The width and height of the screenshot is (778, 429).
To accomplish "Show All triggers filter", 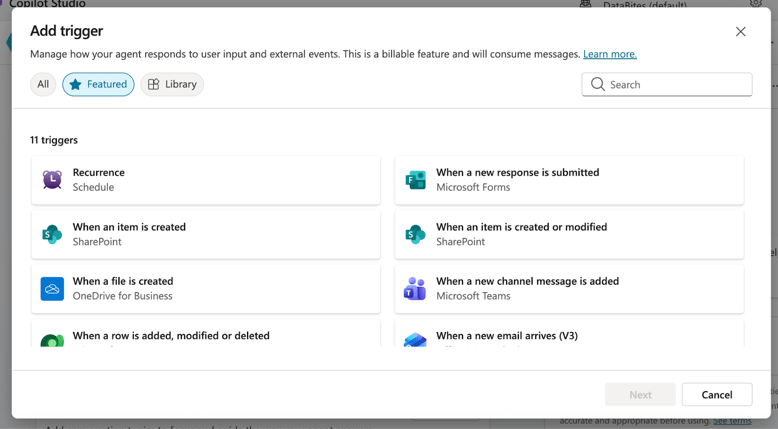I will (x=43, y=84).
